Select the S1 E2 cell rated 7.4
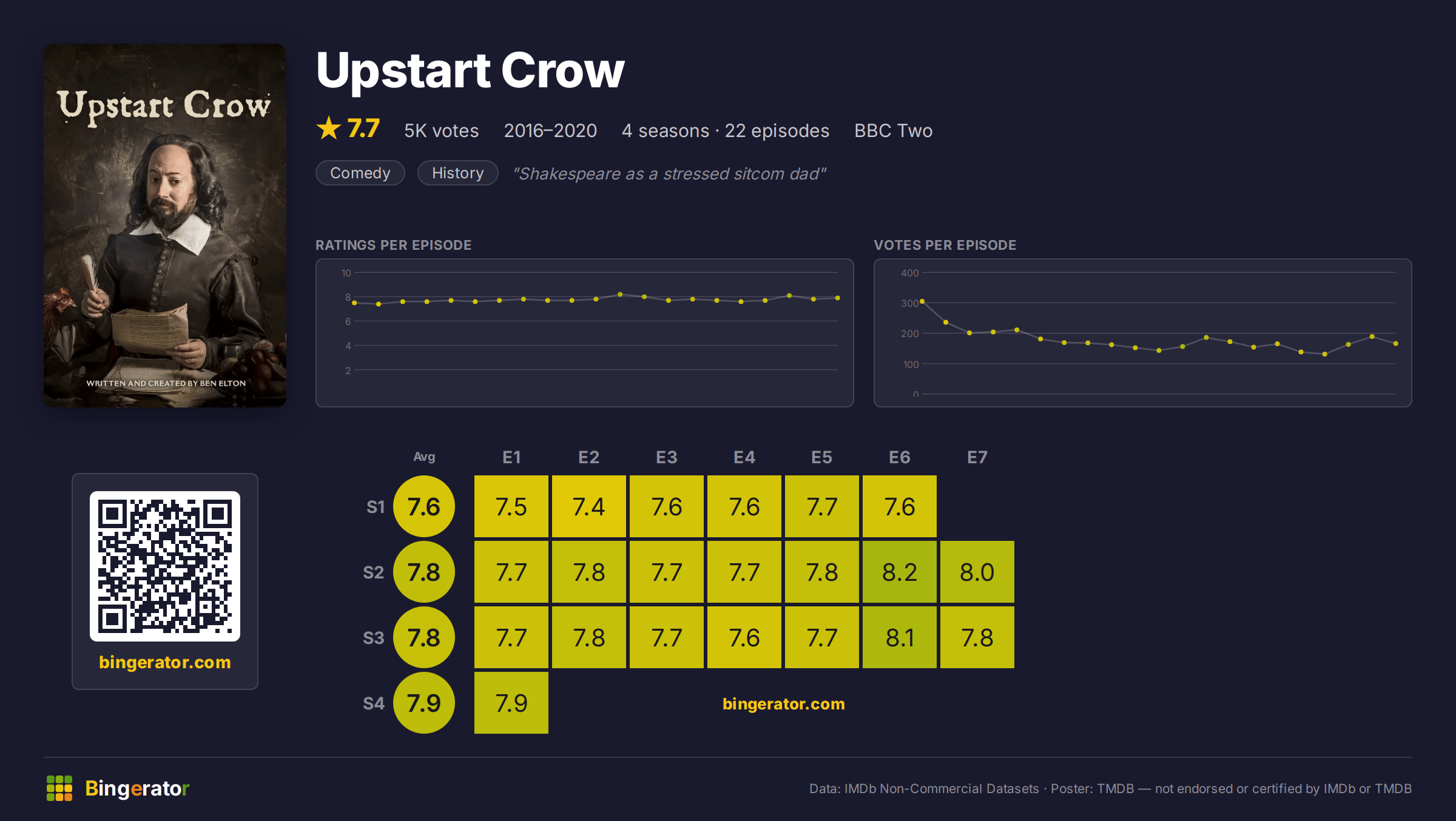 click(x=589, y=506)
